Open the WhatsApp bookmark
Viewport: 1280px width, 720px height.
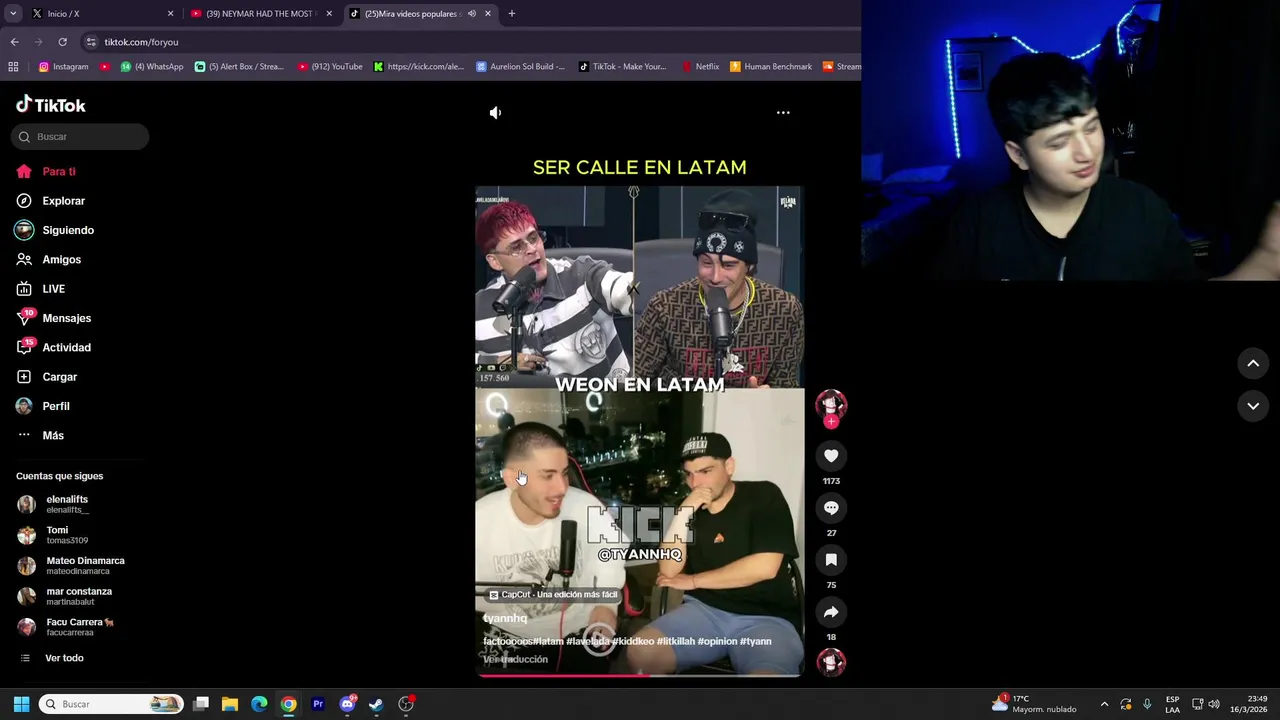click(x=152, y=67)
